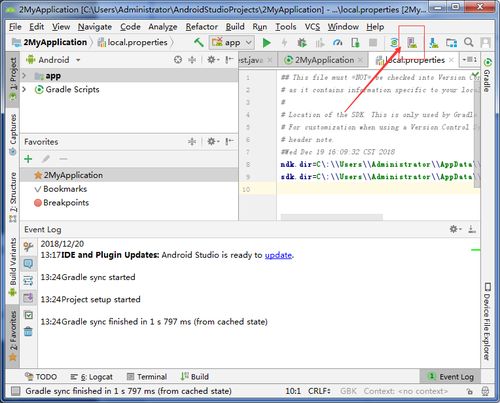Click the Event Log button in status bar
This screenshot has height=403, width=500.
pos(451,377)
